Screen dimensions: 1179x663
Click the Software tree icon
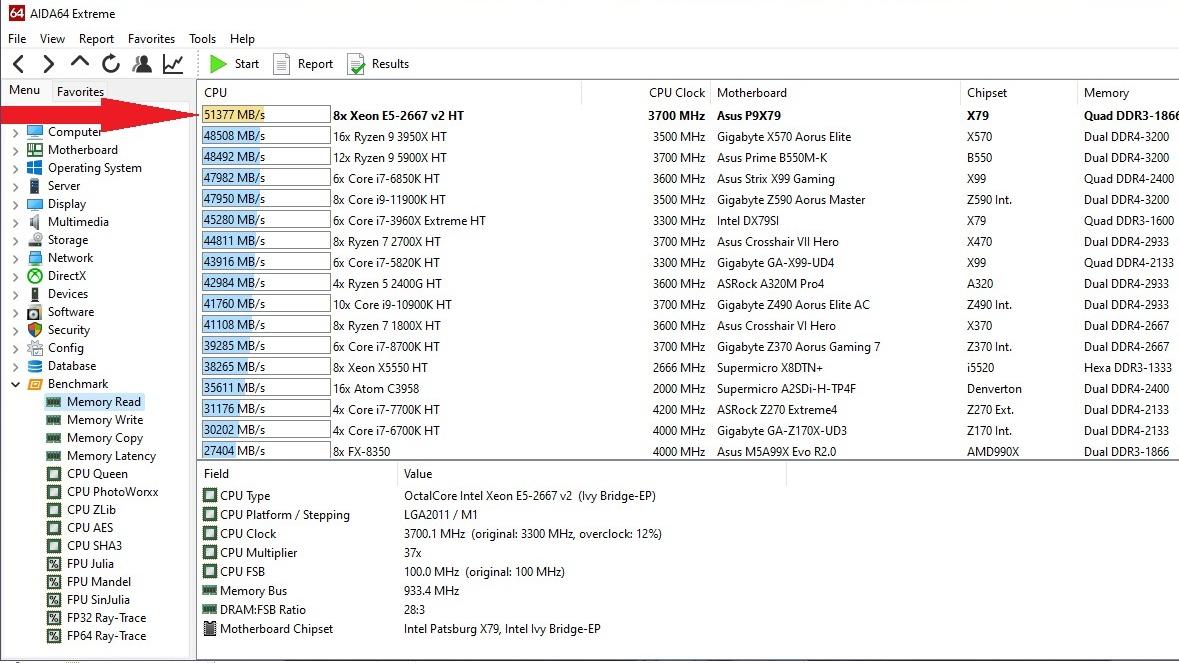coord(35,312)
